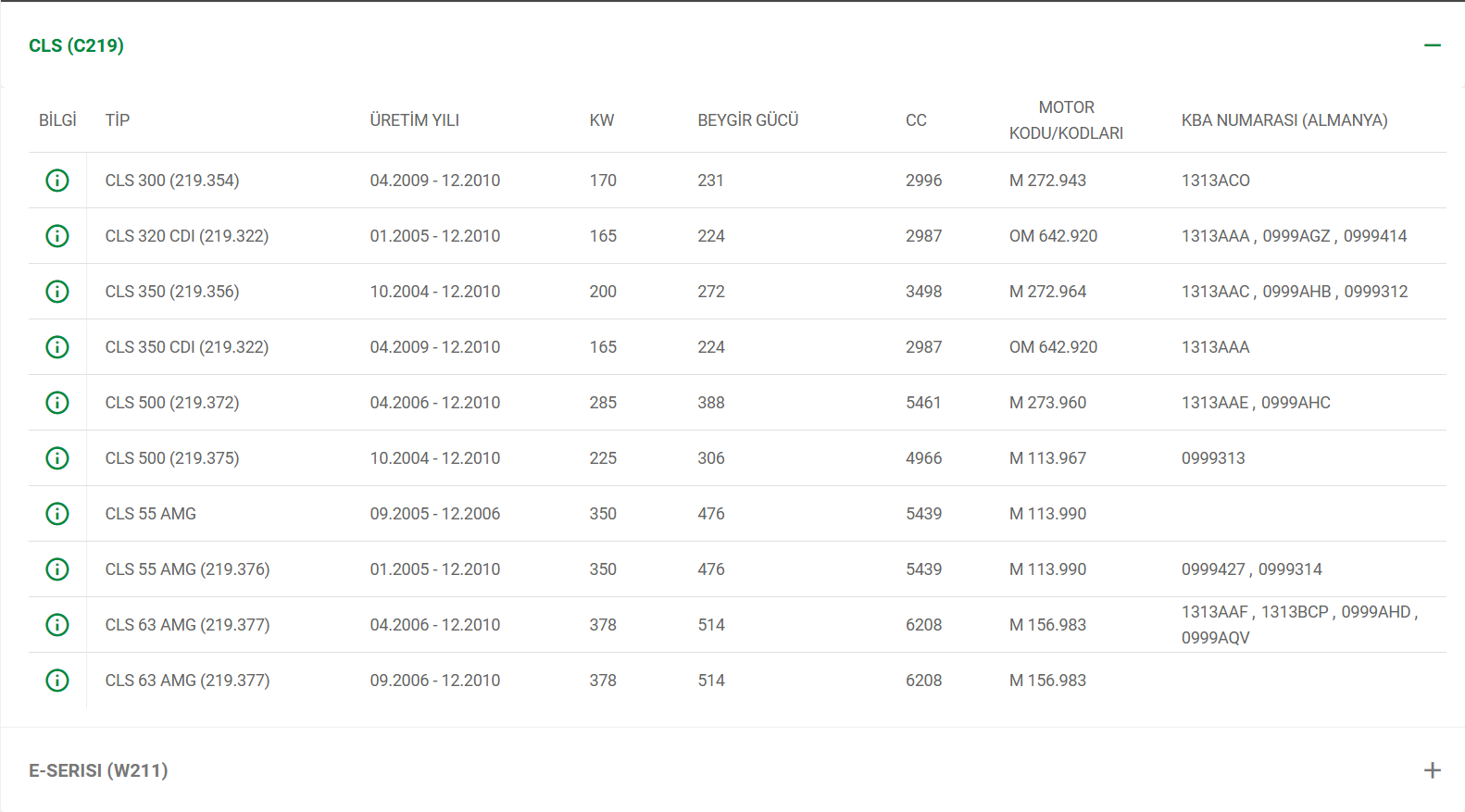
Task: Open info for CLS 500 (219.372)
Action: point(57,403)
